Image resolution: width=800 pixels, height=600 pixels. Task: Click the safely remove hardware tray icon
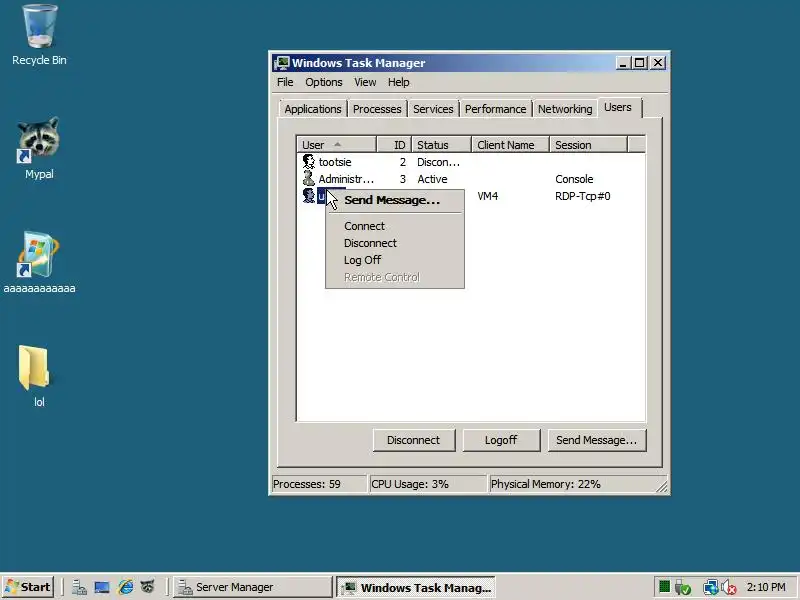click(x=683, y=588)
